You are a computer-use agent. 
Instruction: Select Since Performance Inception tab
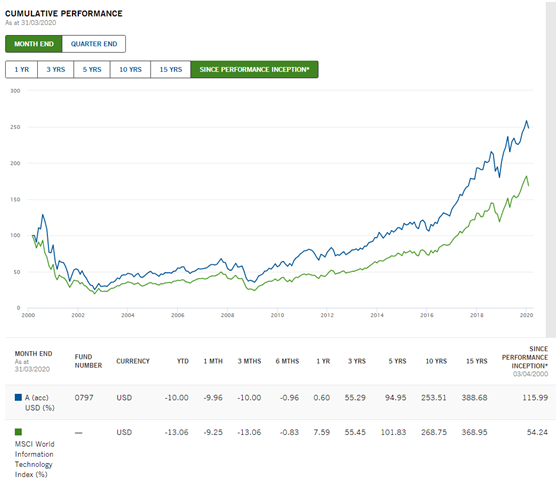(x=254, y=69)
